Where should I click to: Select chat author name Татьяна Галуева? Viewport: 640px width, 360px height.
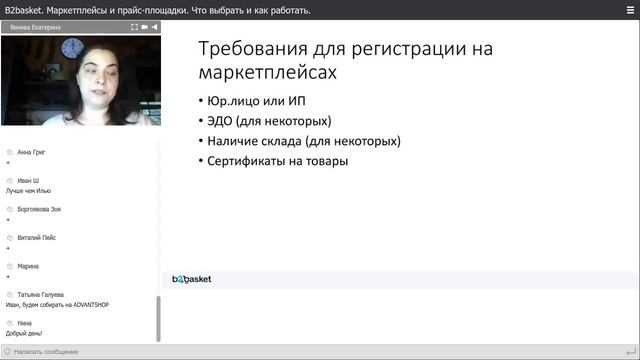coord(40,295)
